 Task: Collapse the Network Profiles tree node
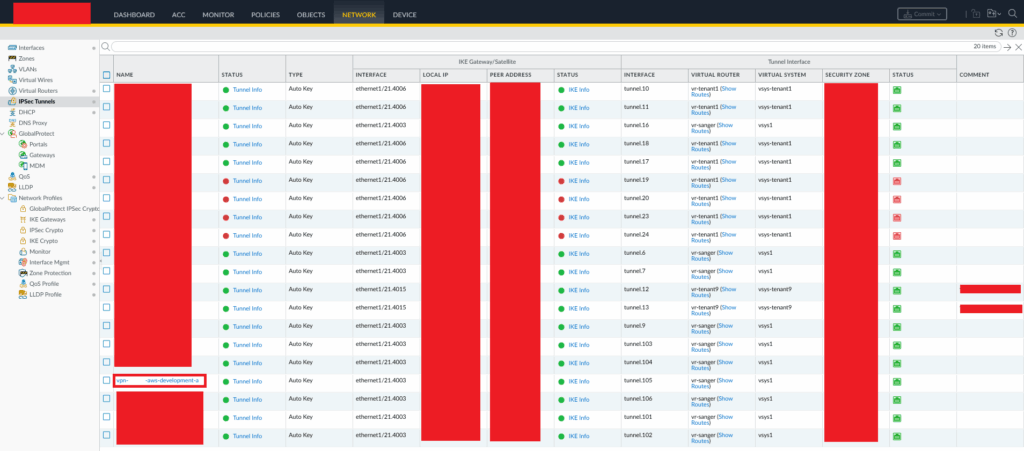coord(4,198)
